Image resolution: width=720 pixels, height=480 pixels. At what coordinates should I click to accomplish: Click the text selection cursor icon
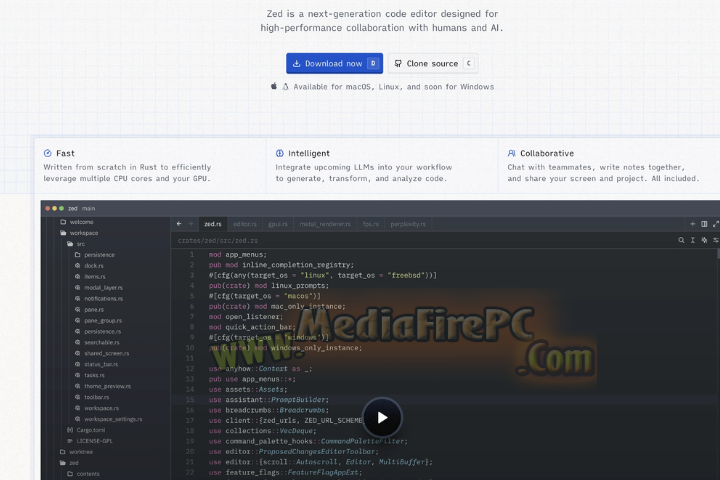(x=692, y=240)
